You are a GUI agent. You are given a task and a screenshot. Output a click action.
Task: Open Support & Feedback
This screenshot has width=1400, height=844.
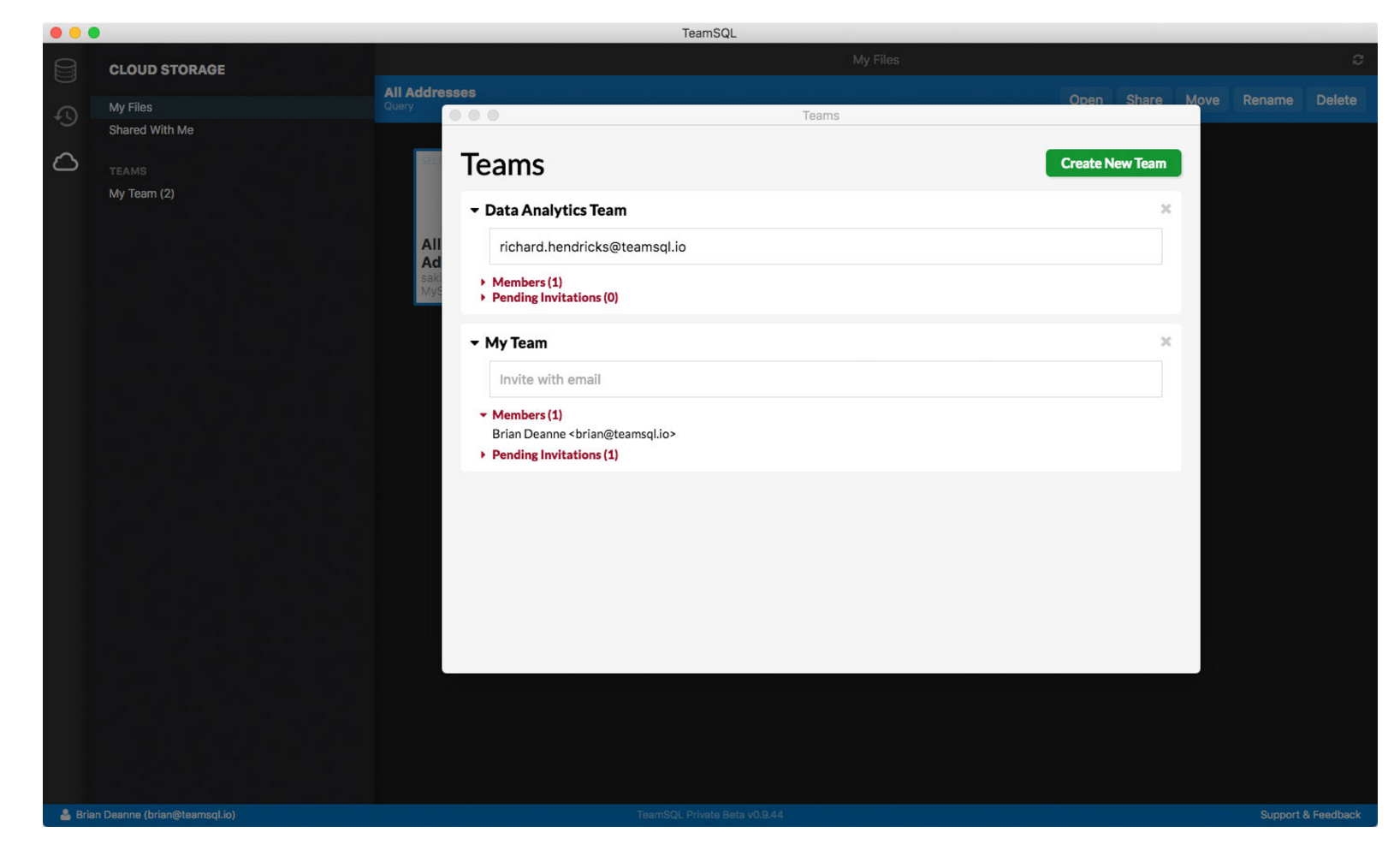[x=1312, y=815]
